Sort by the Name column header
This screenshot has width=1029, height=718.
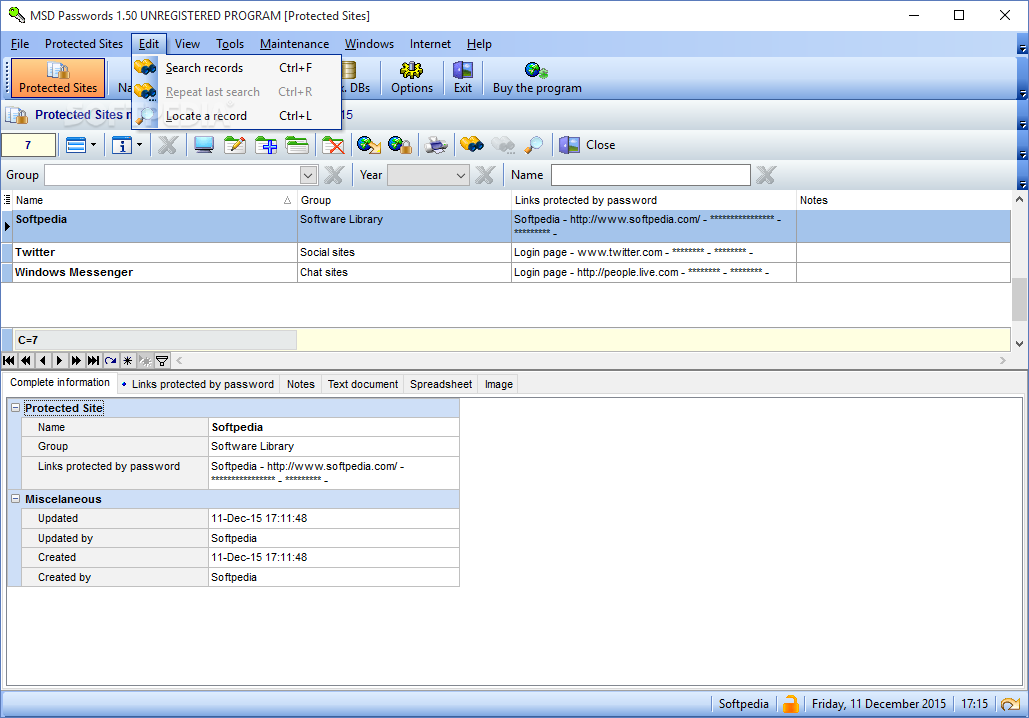click(154, 200)
